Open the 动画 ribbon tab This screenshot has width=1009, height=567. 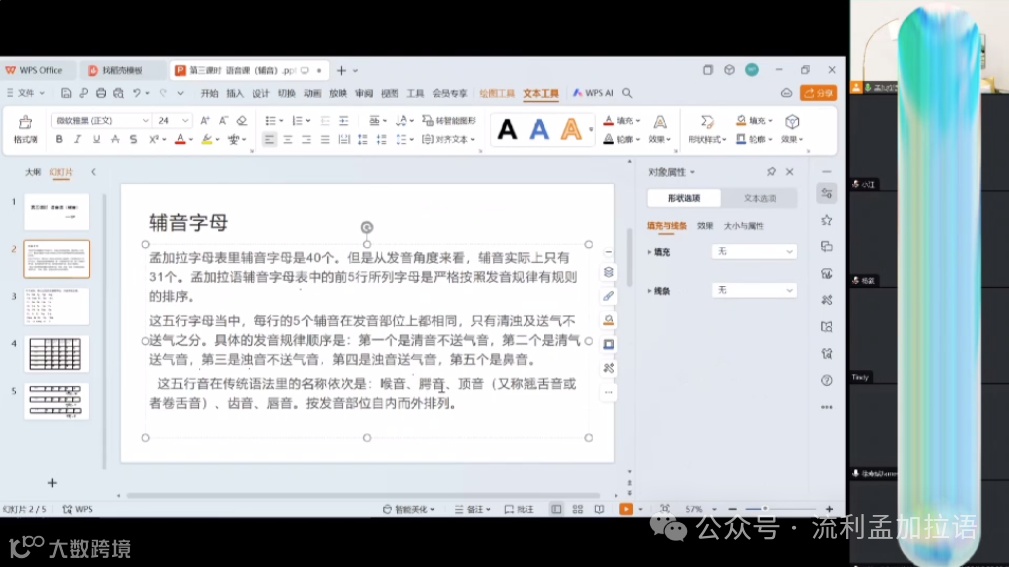(312, 93)
